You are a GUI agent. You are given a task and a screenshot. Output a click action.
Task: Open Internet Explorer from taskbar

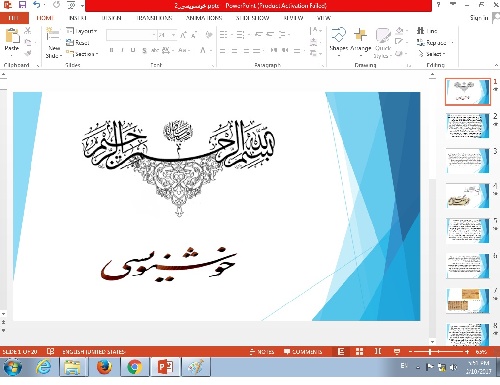[44, 367]
